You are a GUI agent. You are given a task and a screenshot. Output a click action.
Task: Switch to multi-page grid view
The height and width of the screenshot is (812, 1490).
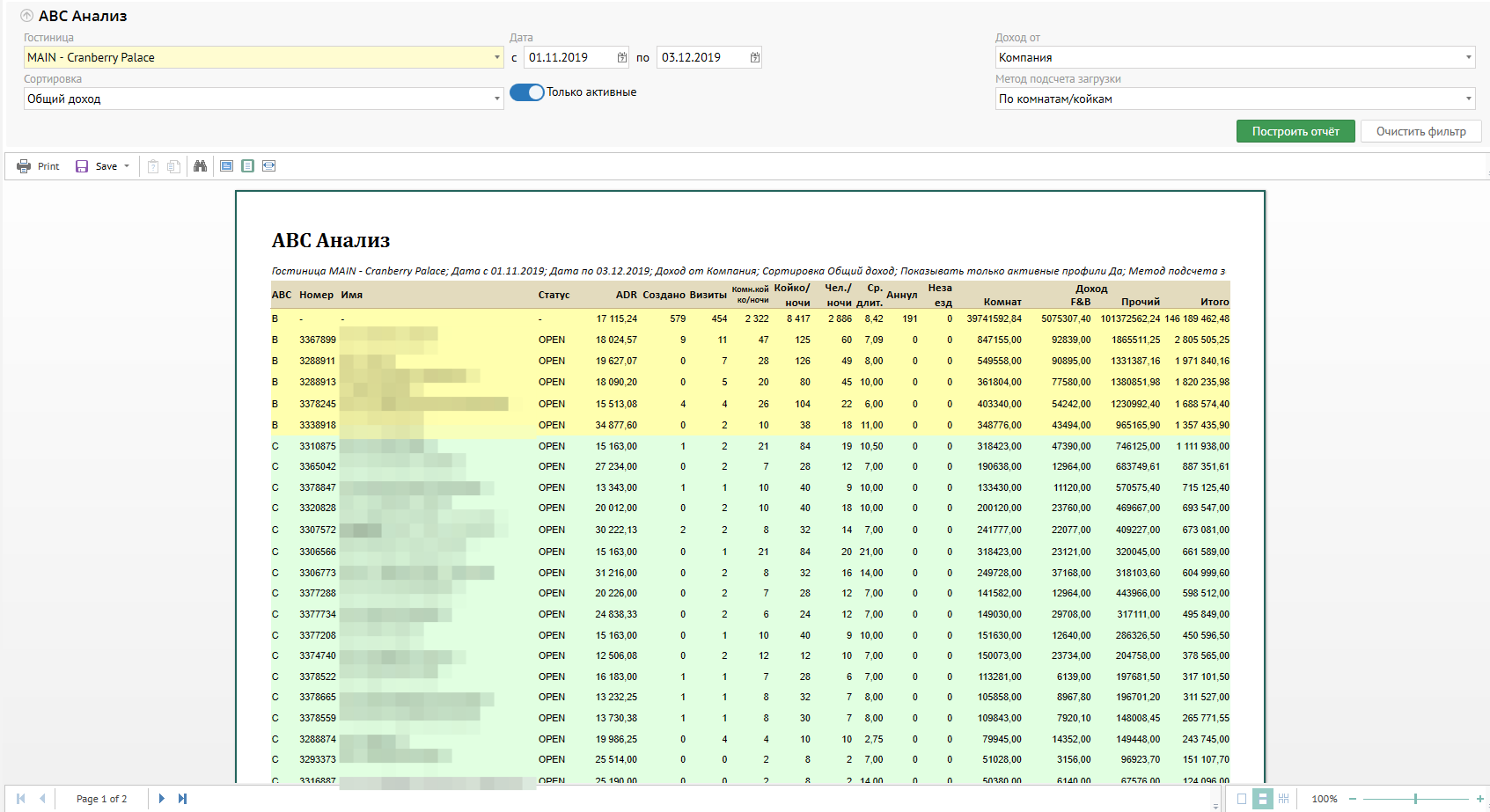pos(1283,799)
